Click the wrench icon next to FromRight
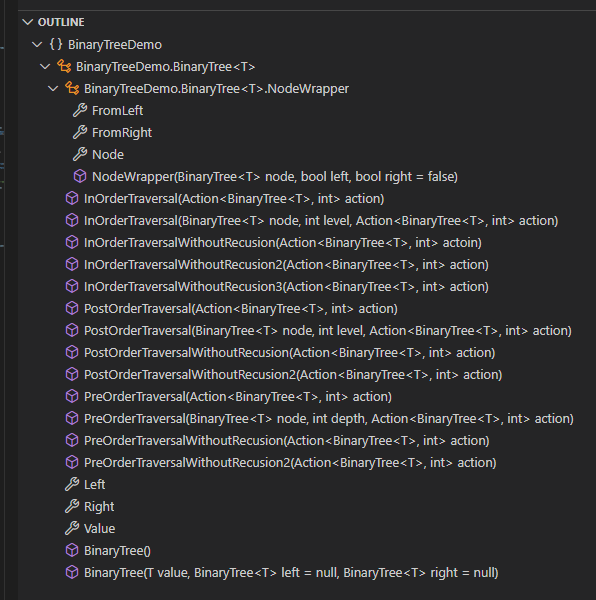The image size is (596, 600). click(80, 132)
